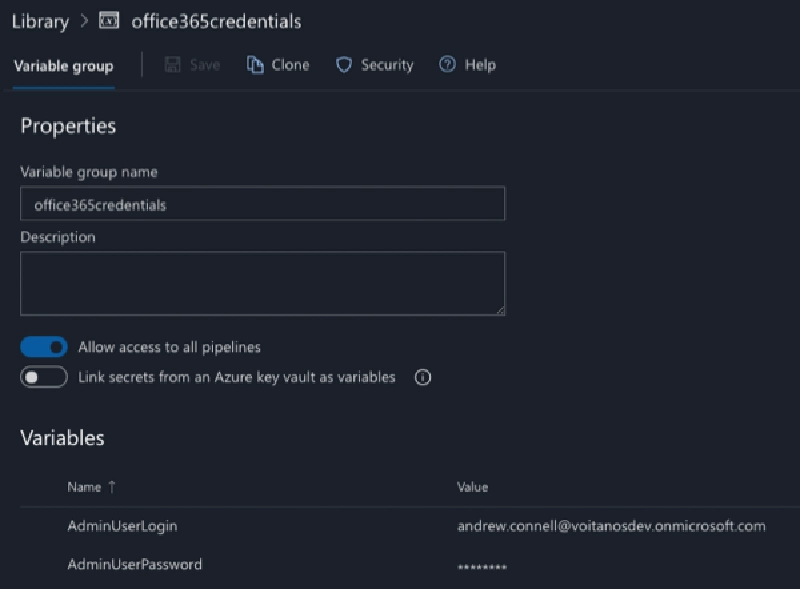Click the masked AdminUserPassword value
The image size is (800, 589).
pos(482,564)
